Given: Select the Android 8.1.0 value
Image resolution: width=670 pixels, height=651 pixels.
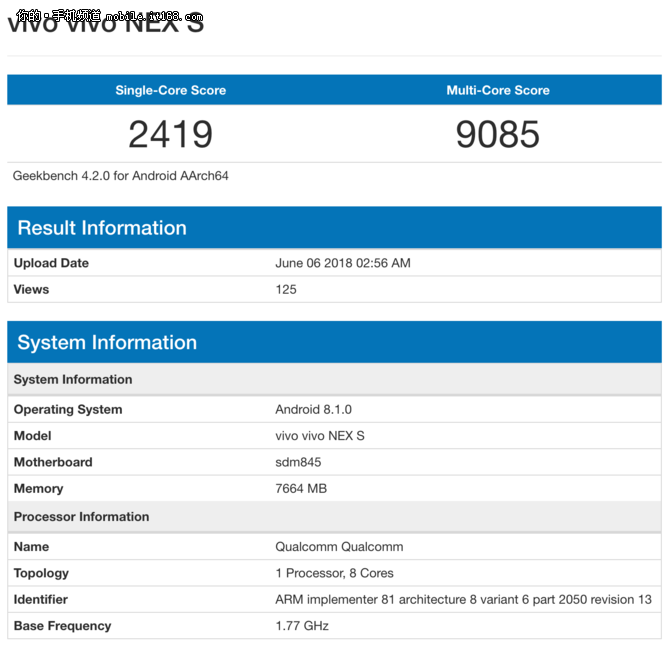Looking at the screenshot, I should click(x=313, y=409).
